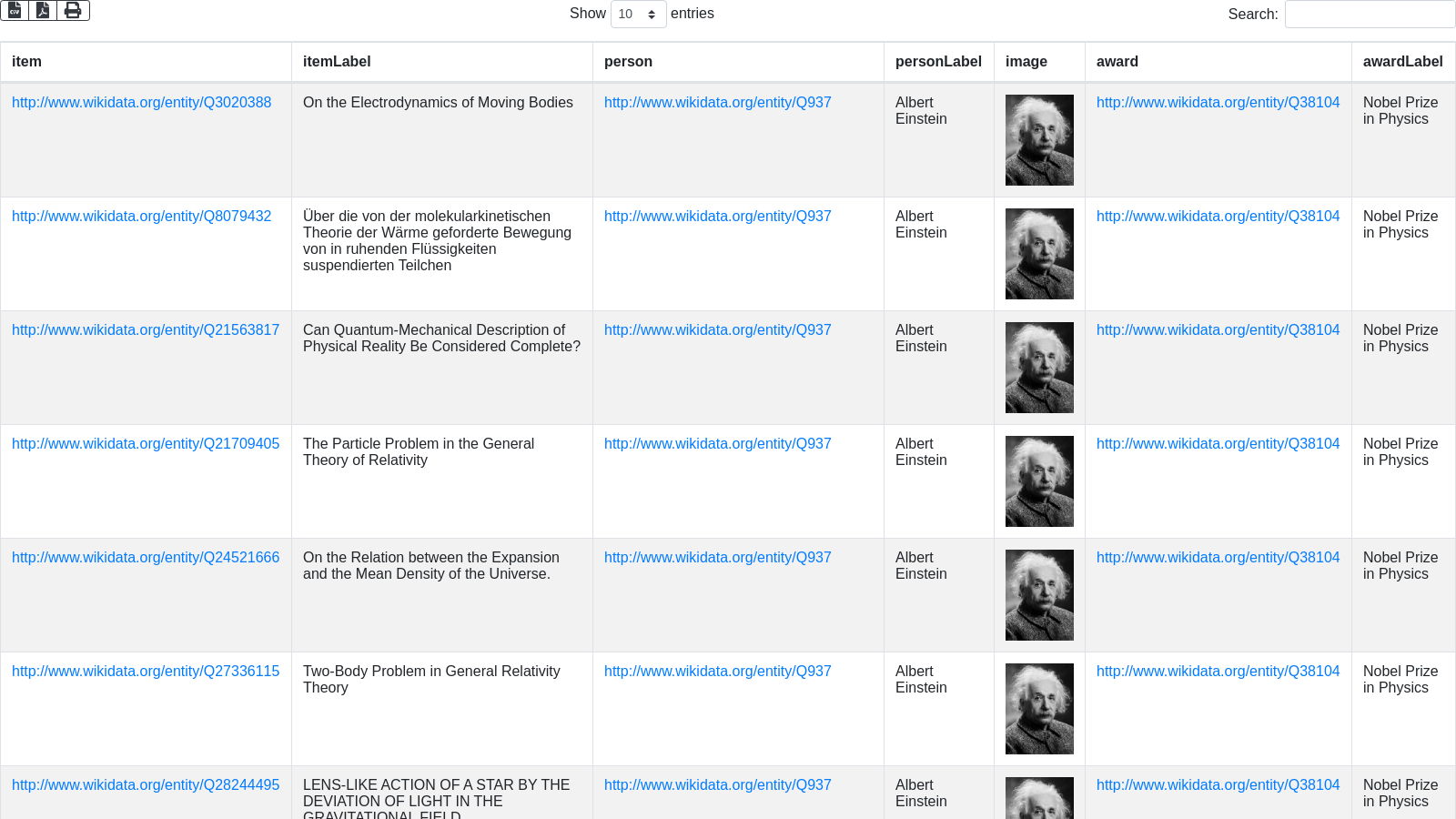Image resolution: width=1456 pixels, height=819 pixels.
Task: Open the Show entries dropdown
Action: [638, 15]
